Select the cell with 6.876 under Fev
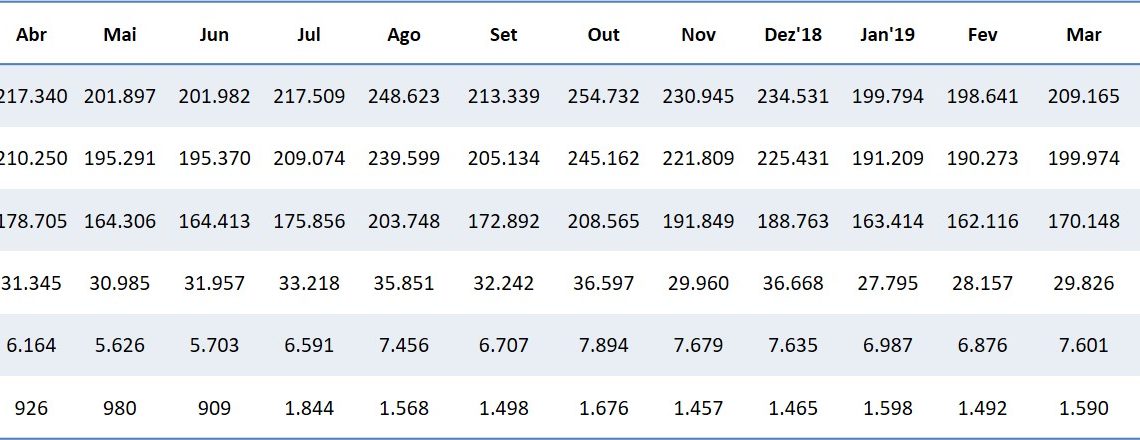The width and height of the screenshot is (1140, 440). click(x=983, y=346)
